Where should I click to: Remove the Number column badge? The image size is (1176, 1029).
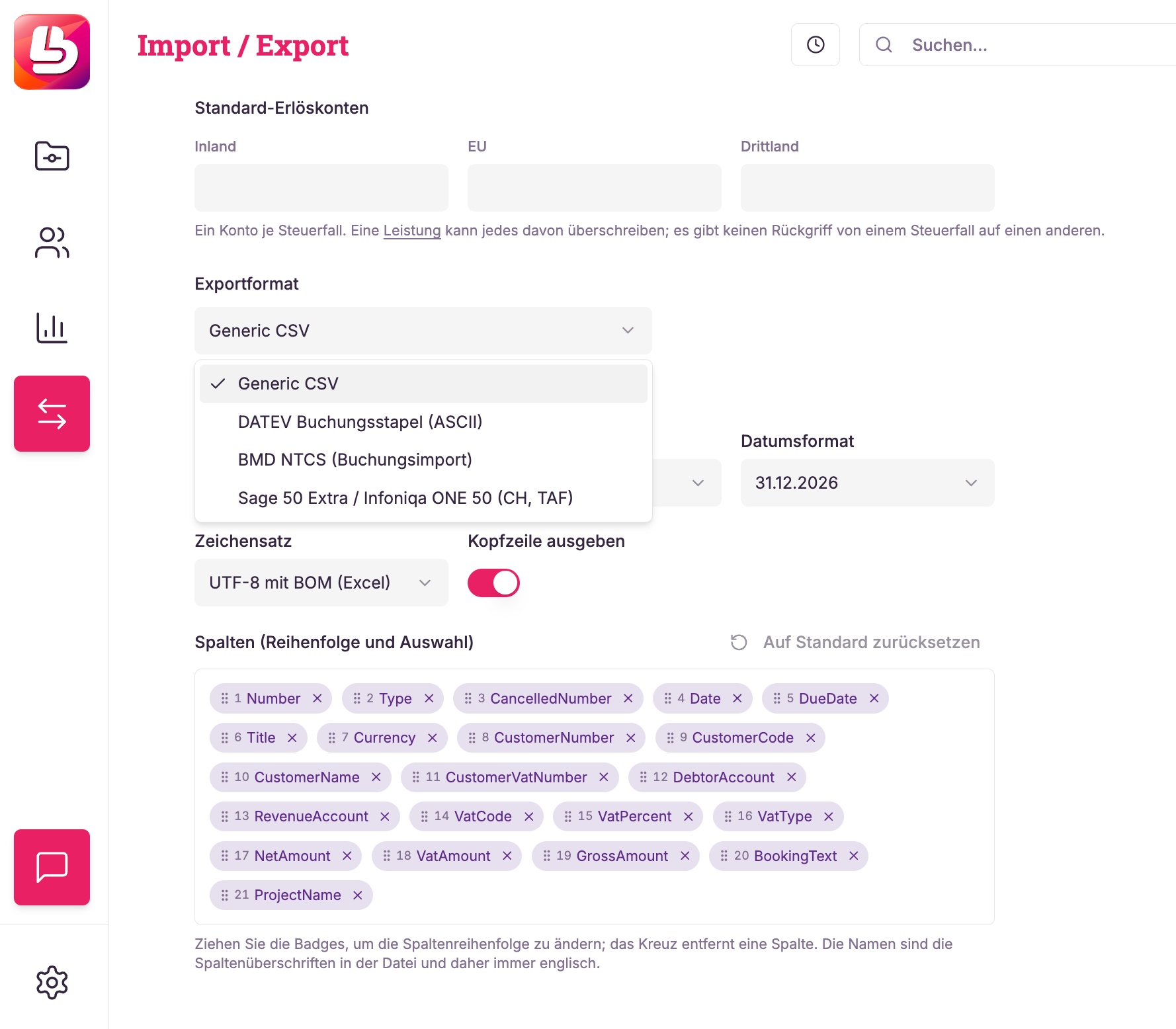click(317, 698)
